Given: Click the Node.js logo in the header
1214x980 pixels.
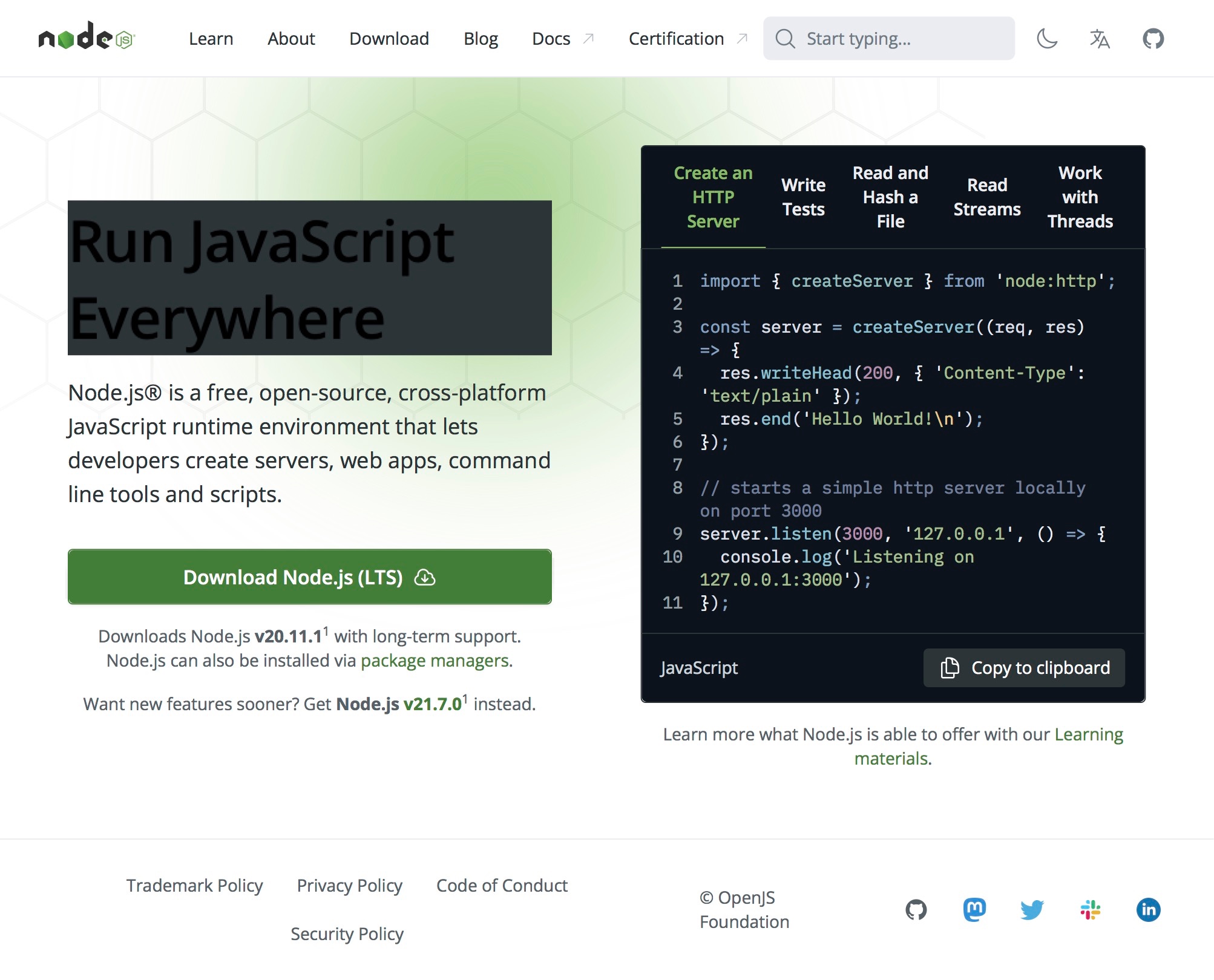Looking at the screenshot, I should (87, 37).
